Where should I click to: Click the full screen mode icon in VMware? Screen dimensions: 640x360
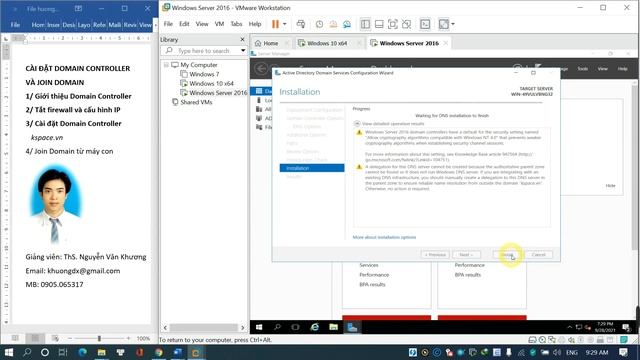coord(393,24)
